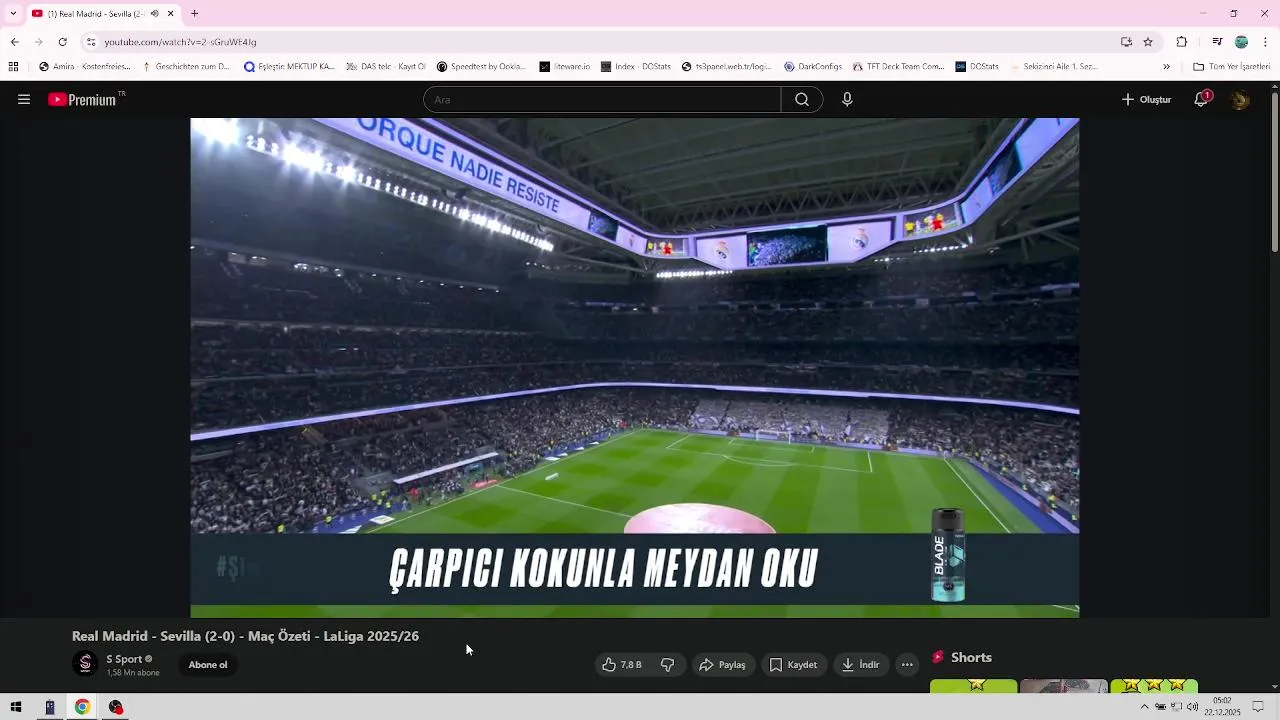The height and width of the screenshot is (720, 1280).
Task: Click the address bar URL
Action: coord(180,42)
